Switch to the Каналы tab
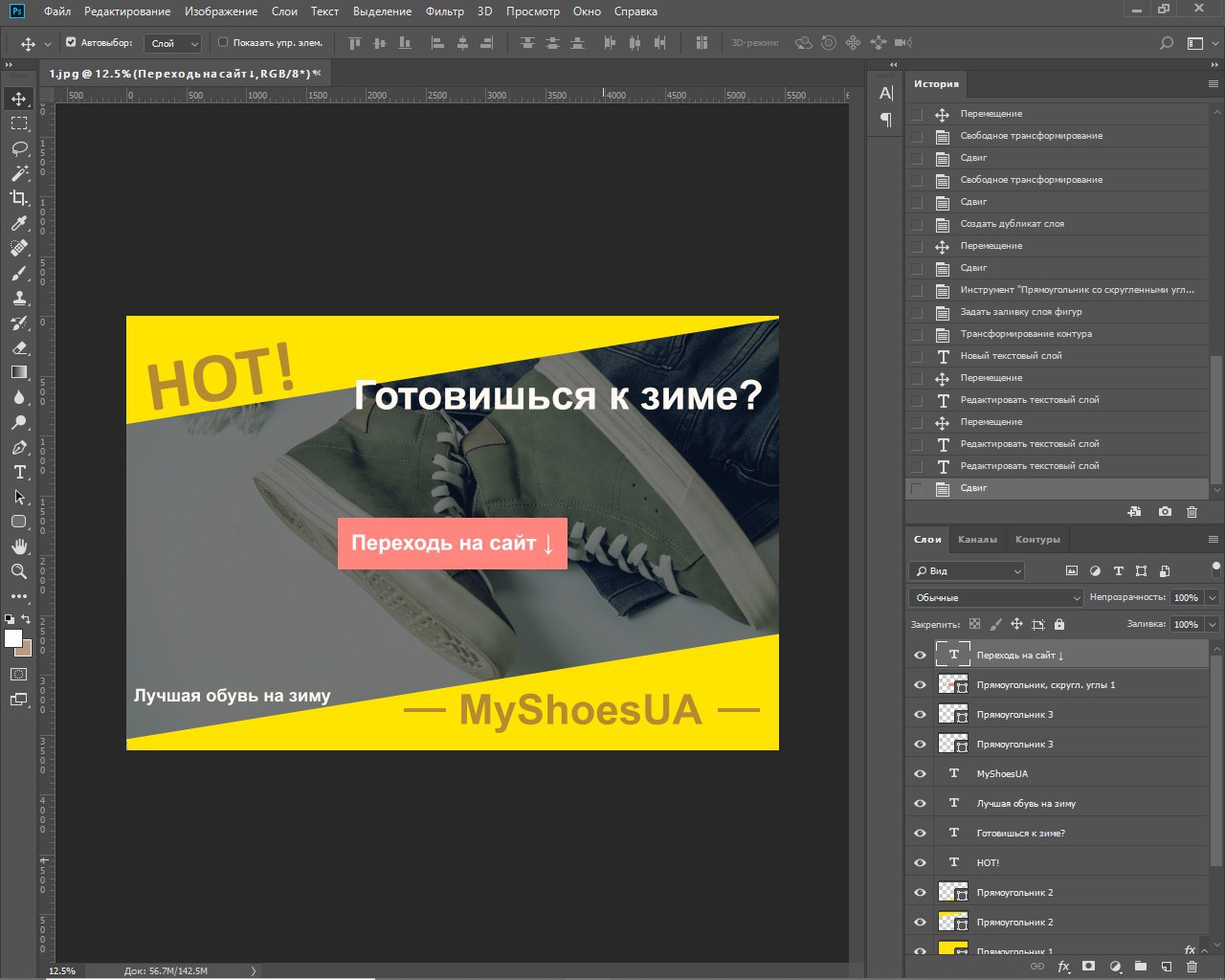The height and width of the screenshot is (980, 1225). point(978,540)
